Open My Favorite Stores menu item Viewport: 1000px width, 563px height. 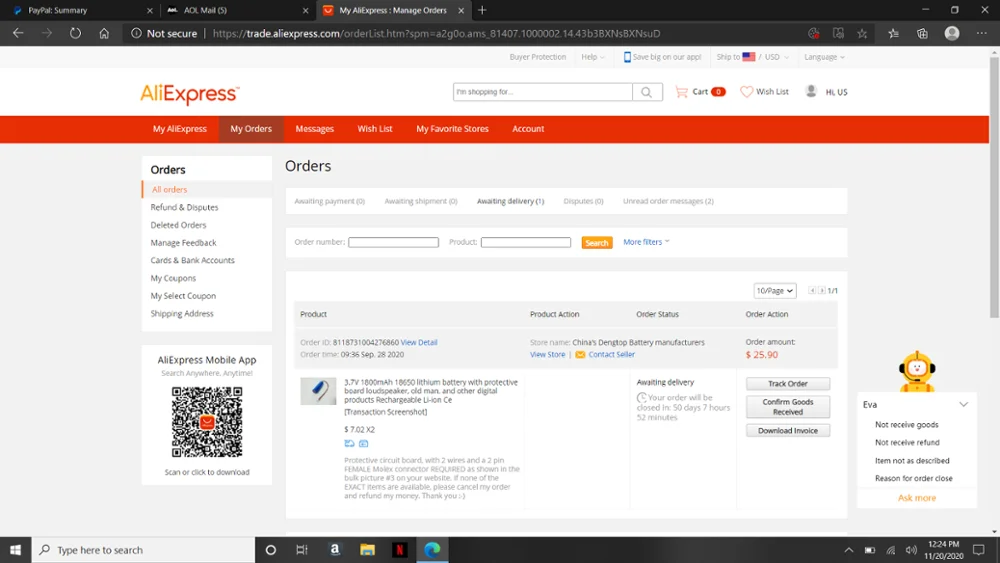[x=452, y=129]
